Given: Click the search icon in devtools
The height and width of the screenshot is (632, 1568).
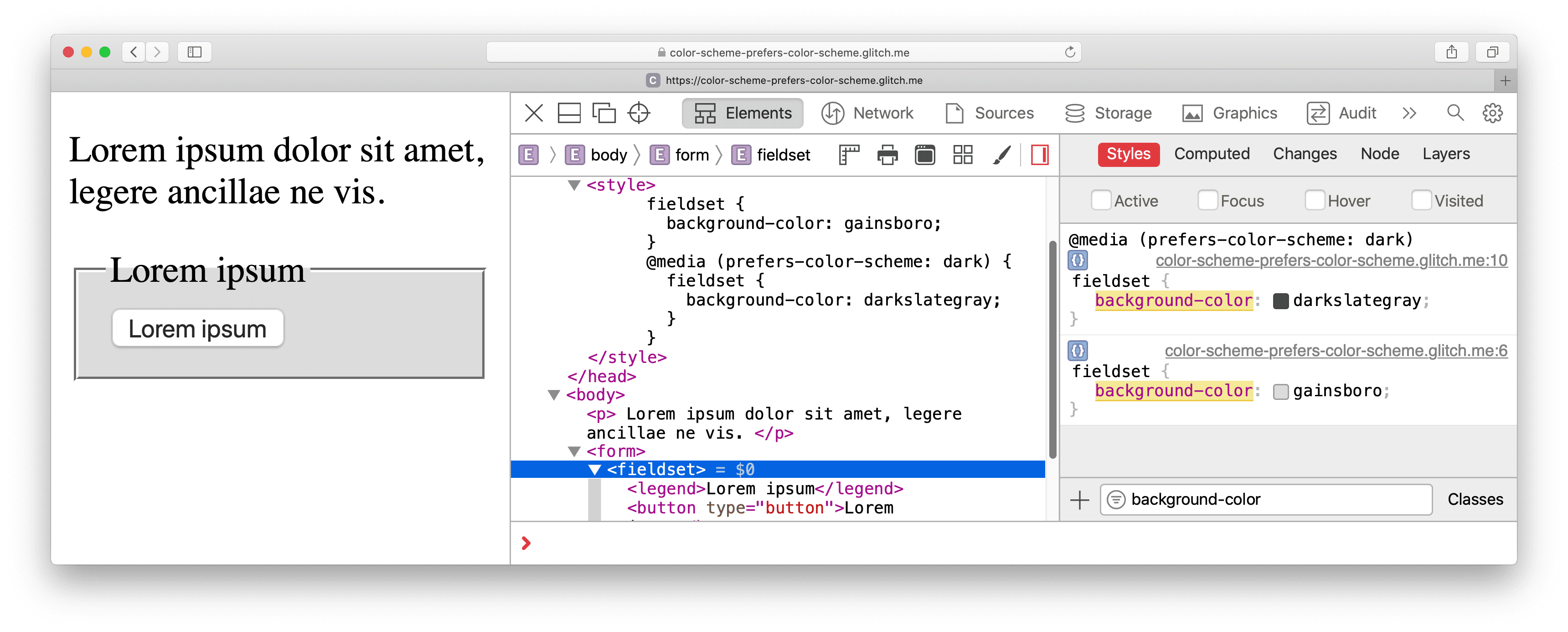Looking at the screenshot, I should click(1454, 113).
